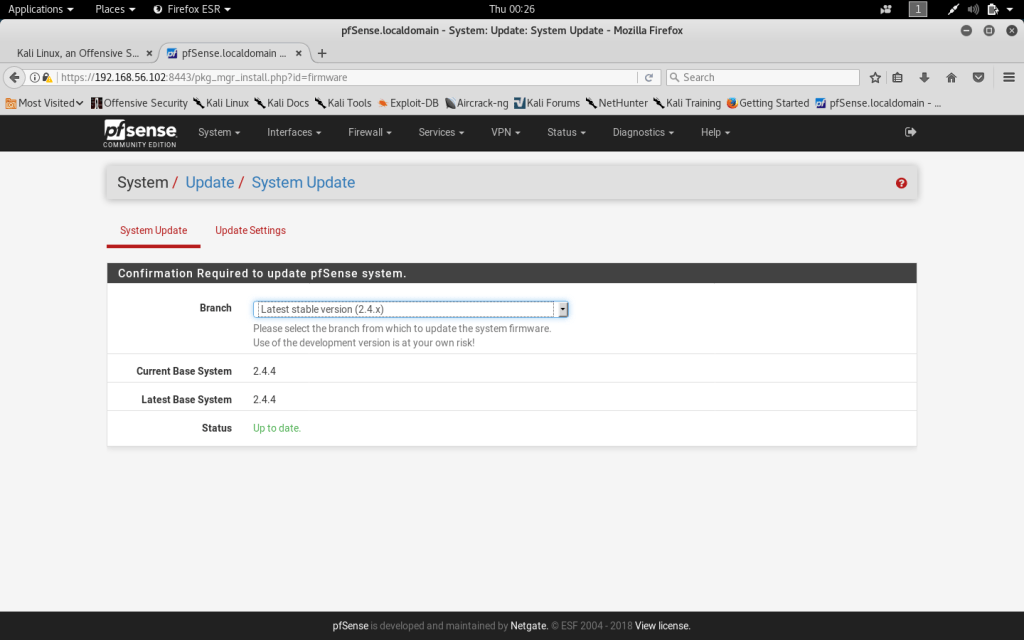
Task: Expand the Diagnostics navigation menu
Action: point(643,132)
